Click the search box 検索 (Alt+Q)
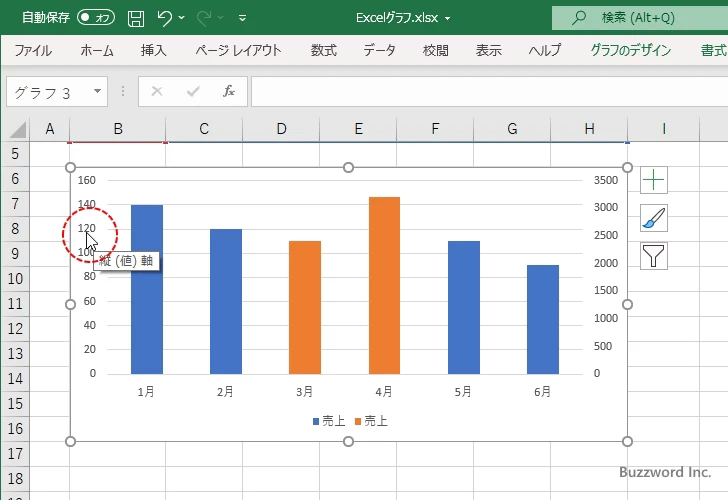Viewport: 728px width, 500px height. [x=640, y=18]
